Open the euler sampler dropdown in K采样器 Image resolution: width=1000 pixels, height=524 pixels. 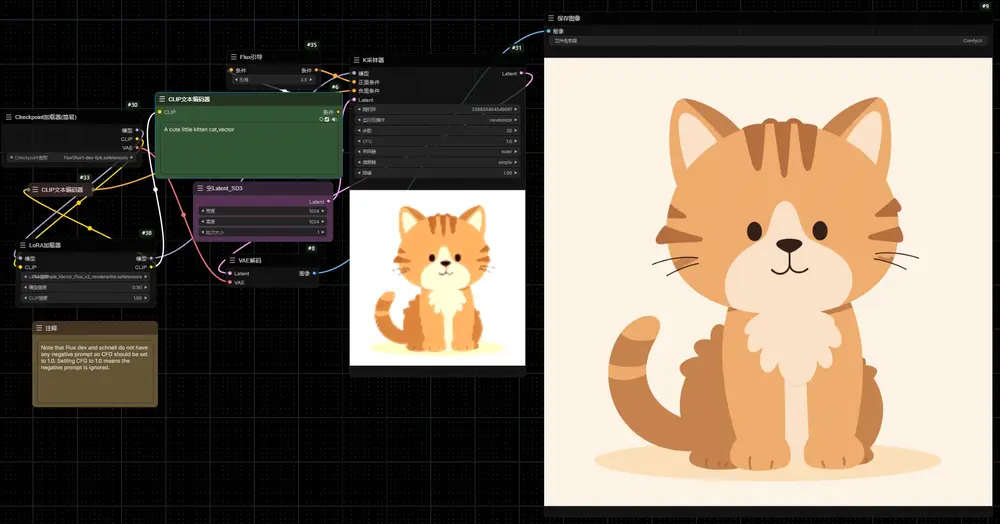[x=438, y=152]
